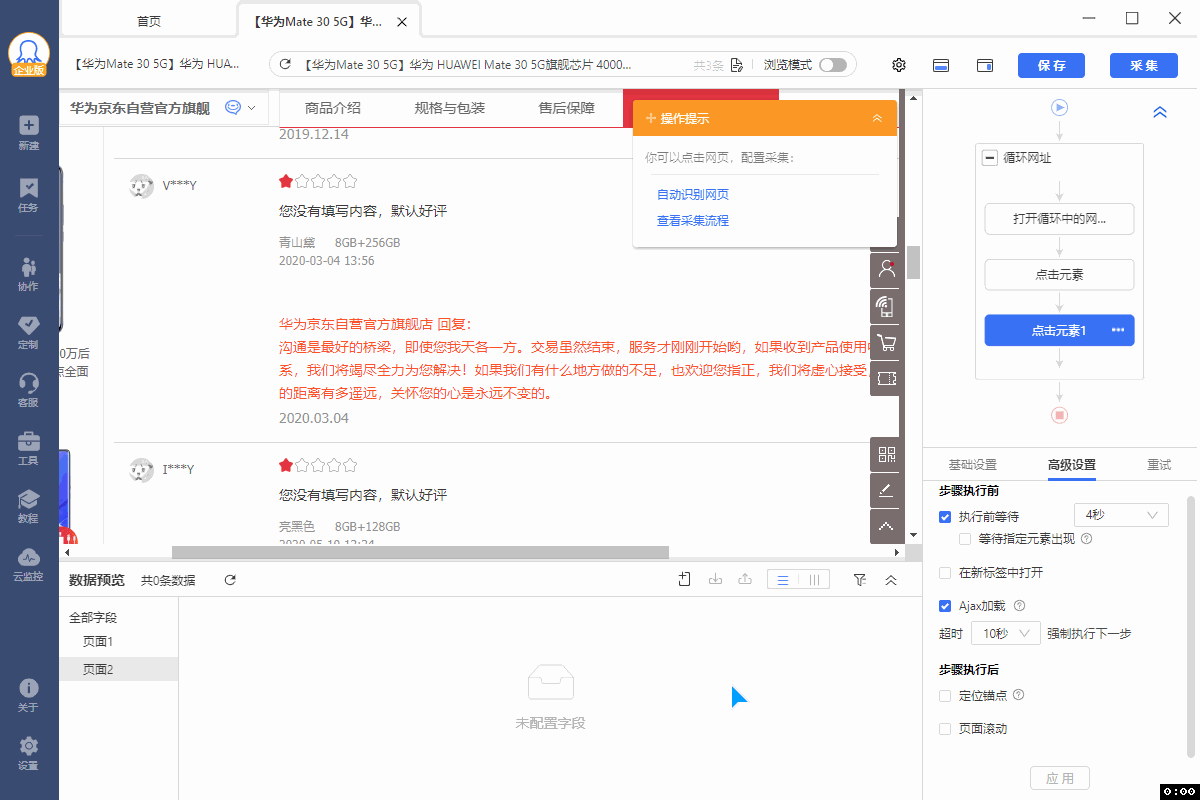Uncheck the 执行前等待 checkbox
The image size is (1200, 800).
(x=945, y=517)
